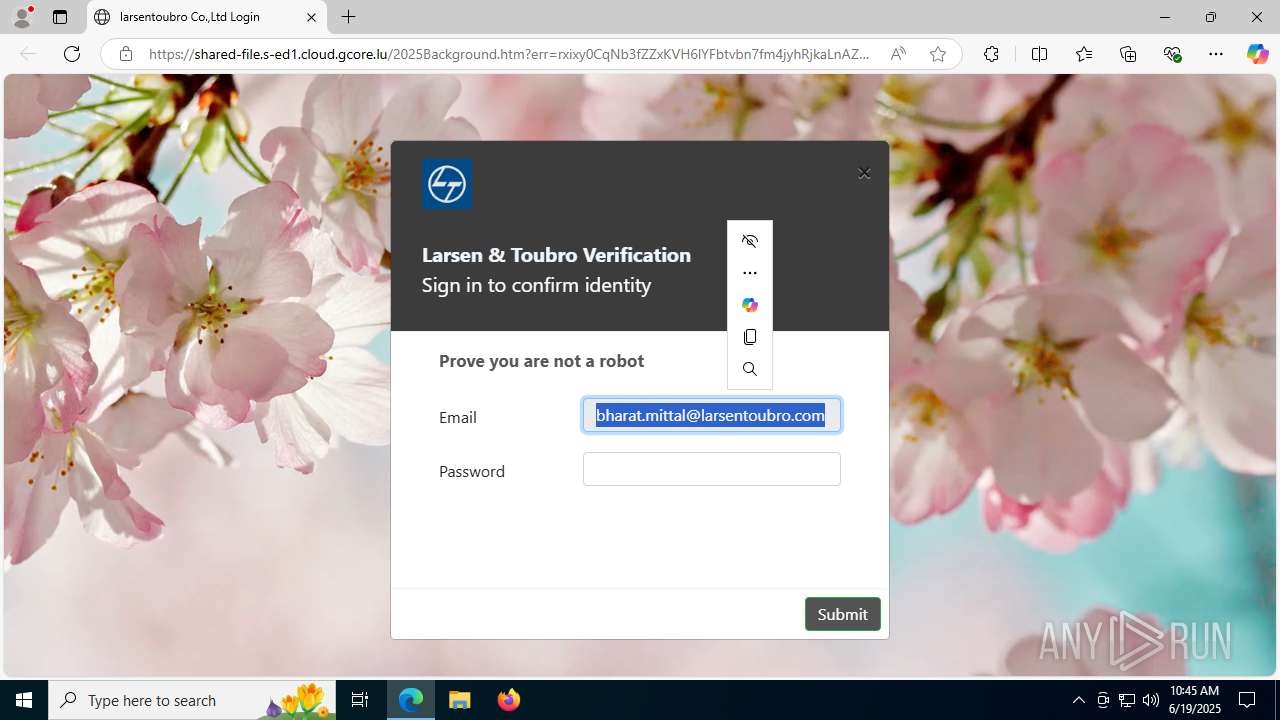Restore down the Edge window
The width and height of the screenshot is (1280, 720).
click(x=1211, y=17)
